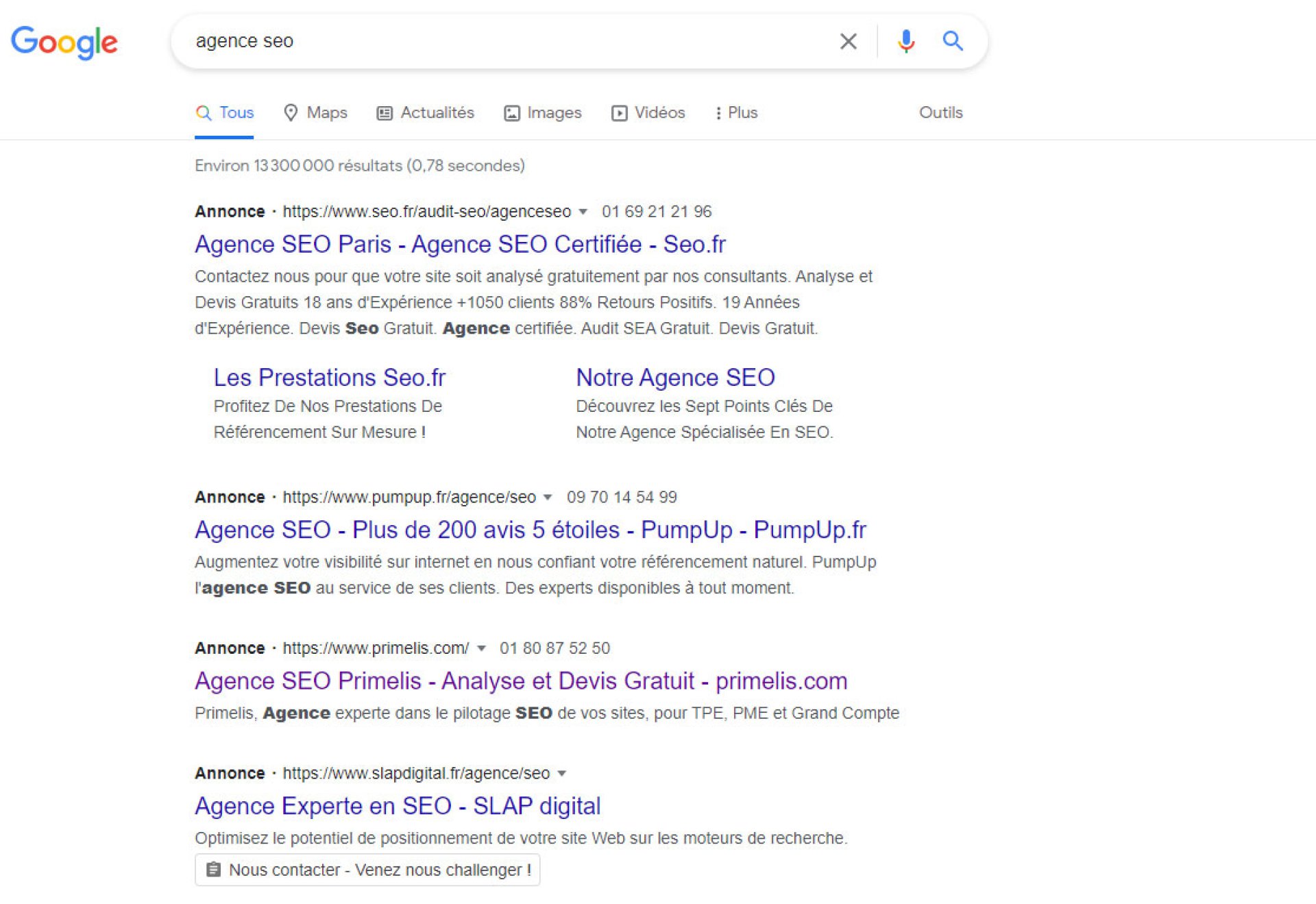
Task: Open 'Agence SEO - Plus de 200 avis' PumpUp result
Action: [531, 530]
